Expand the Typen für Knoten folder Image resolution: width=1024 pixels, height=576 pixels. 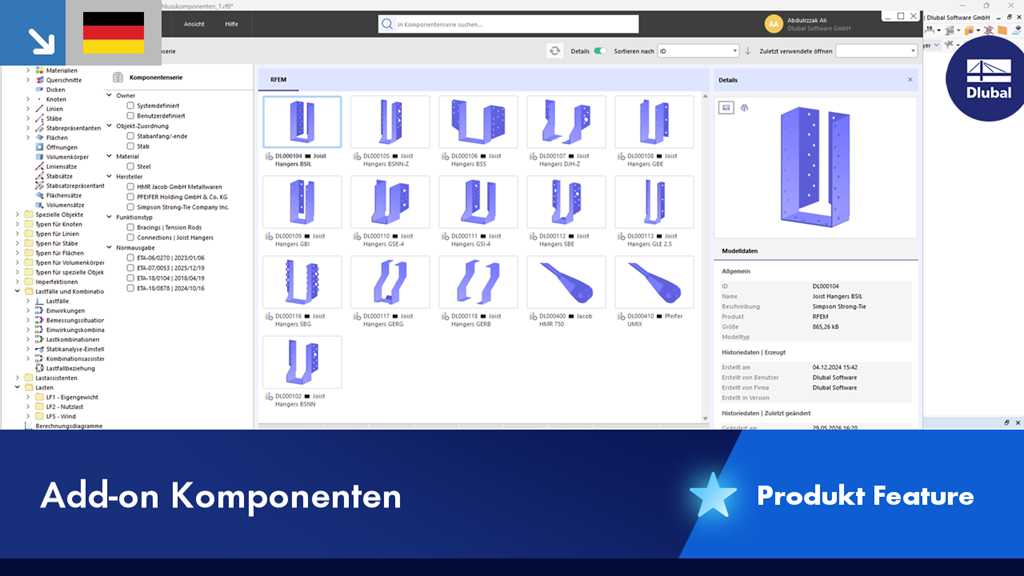pos(18,224)
